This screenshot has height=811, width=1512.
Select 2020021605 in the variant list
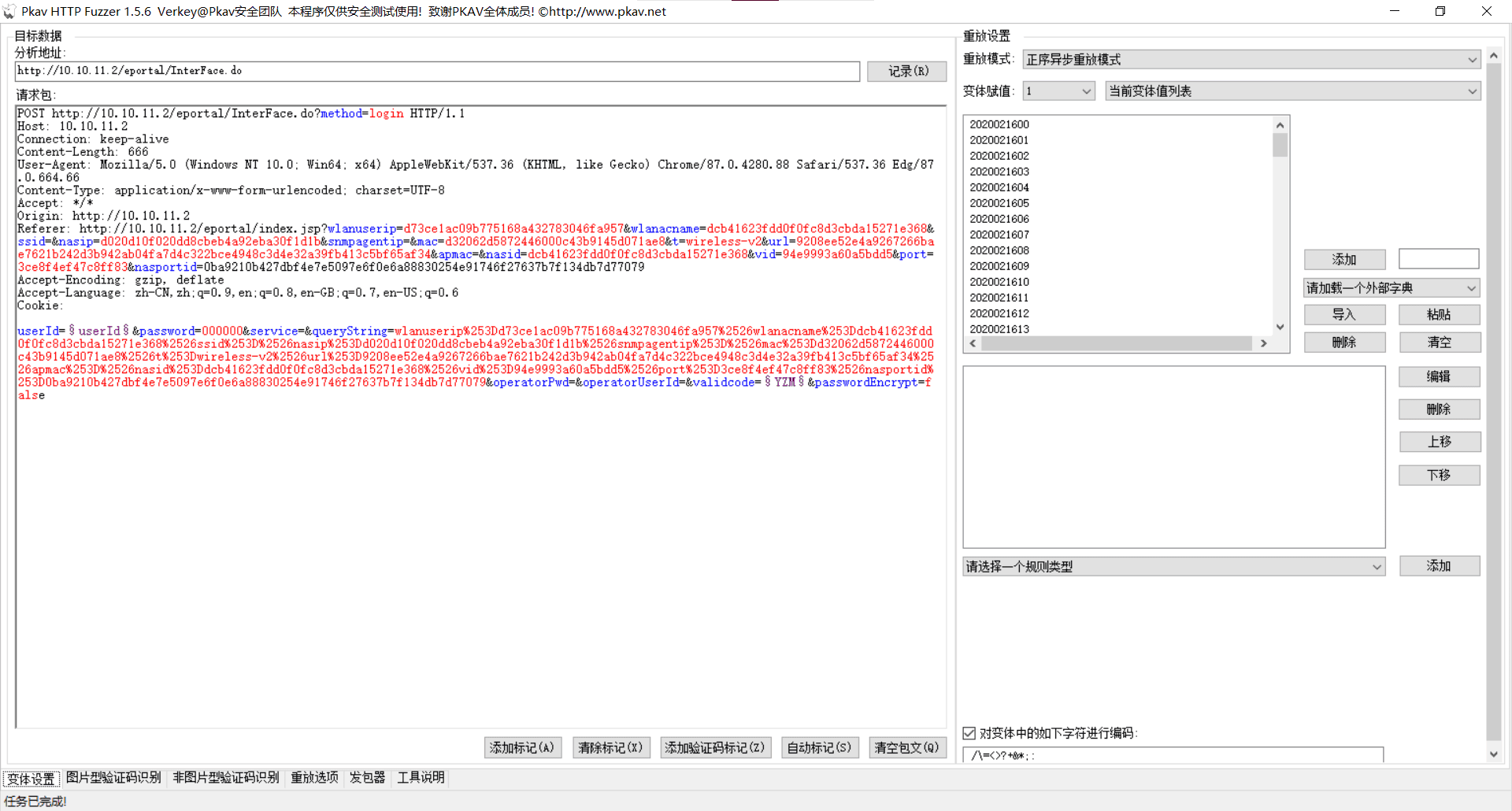(999, 203)
